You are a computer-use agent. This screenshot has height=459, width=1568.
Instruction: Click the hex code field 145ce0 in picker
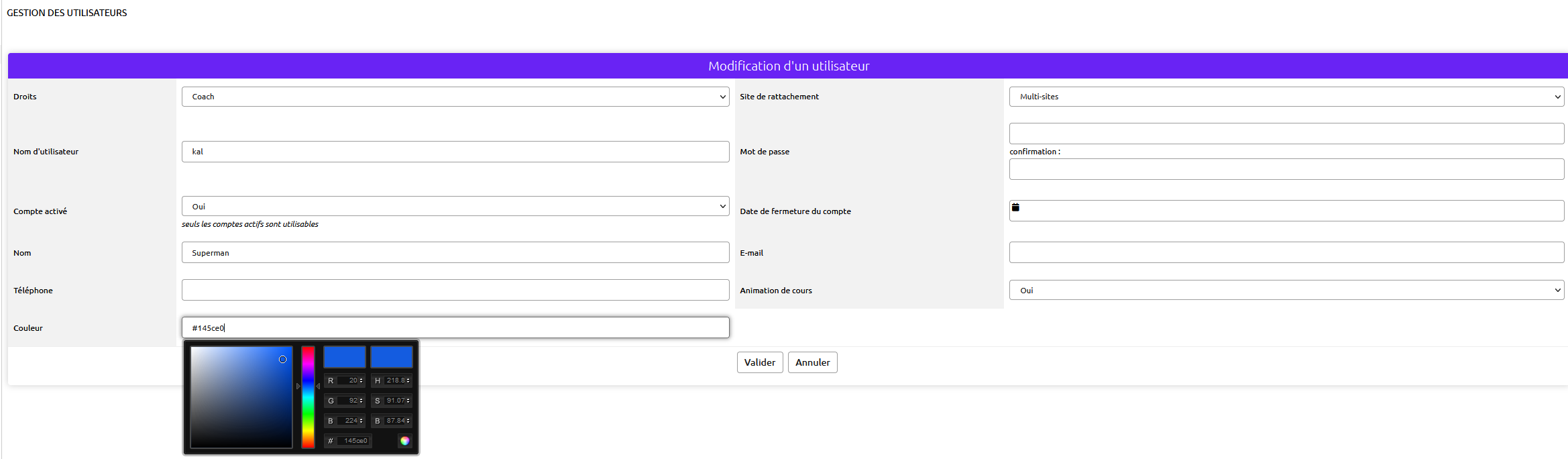point(354,441)
